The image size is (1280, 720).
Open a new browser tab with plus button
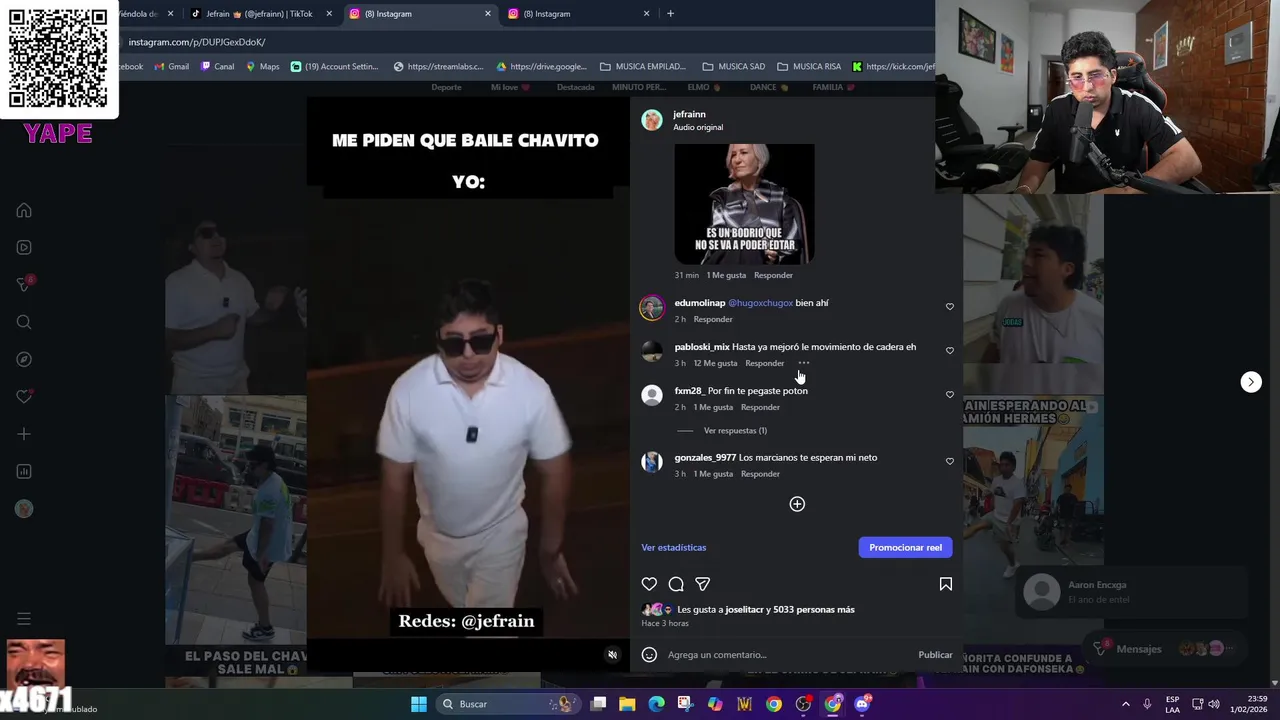[x=670, y=14]
